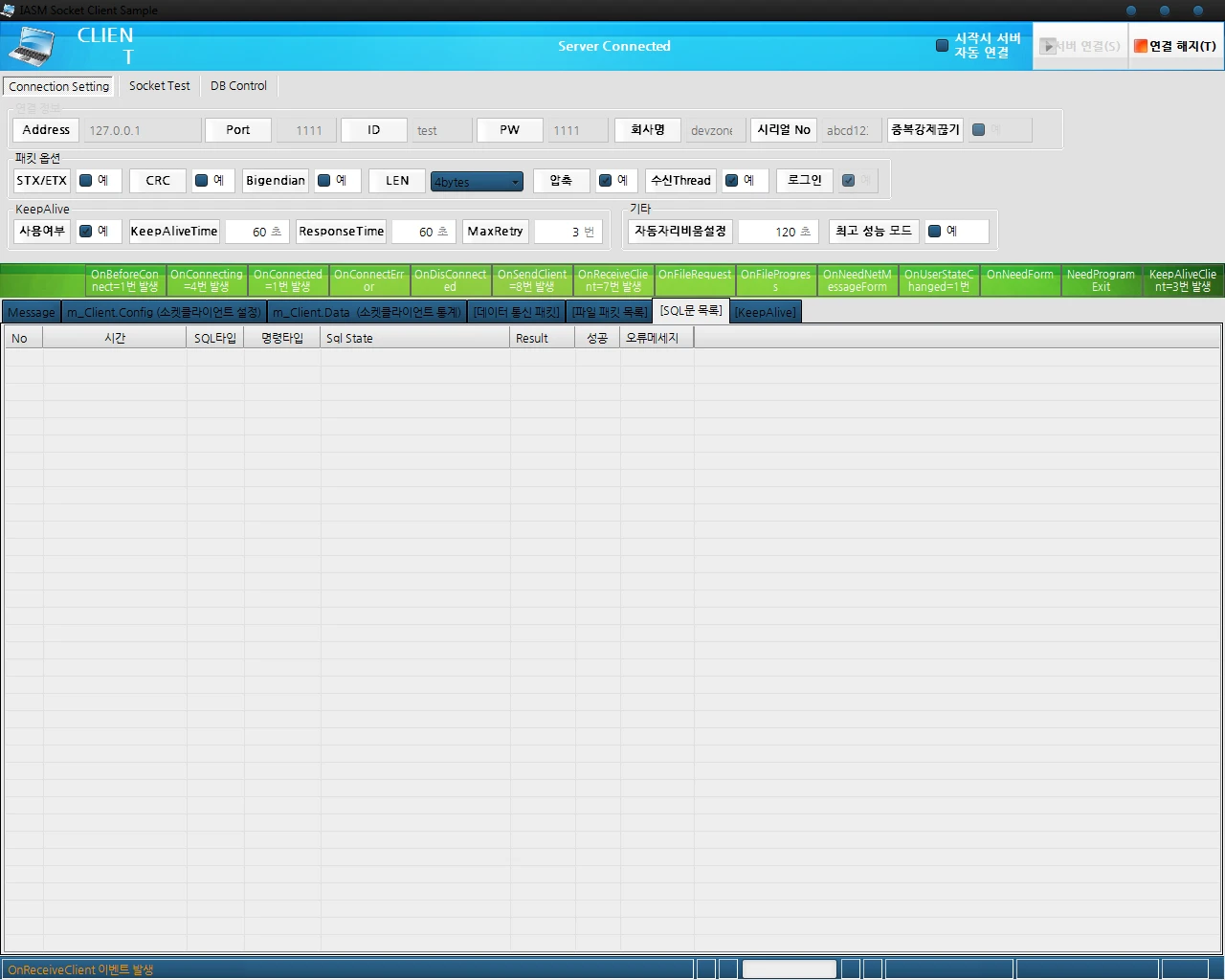This screenshot has width=1225, height=980.
Task: Click ResponseTime 60 초 field
Action: (423, 232)
